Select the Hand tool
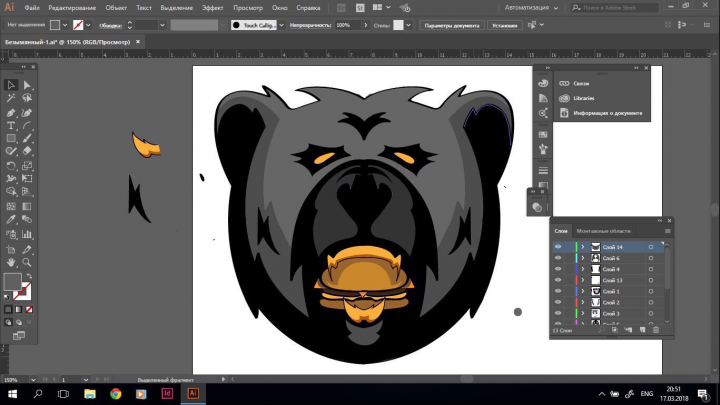 pyautogui.click(x=11, y=262)
